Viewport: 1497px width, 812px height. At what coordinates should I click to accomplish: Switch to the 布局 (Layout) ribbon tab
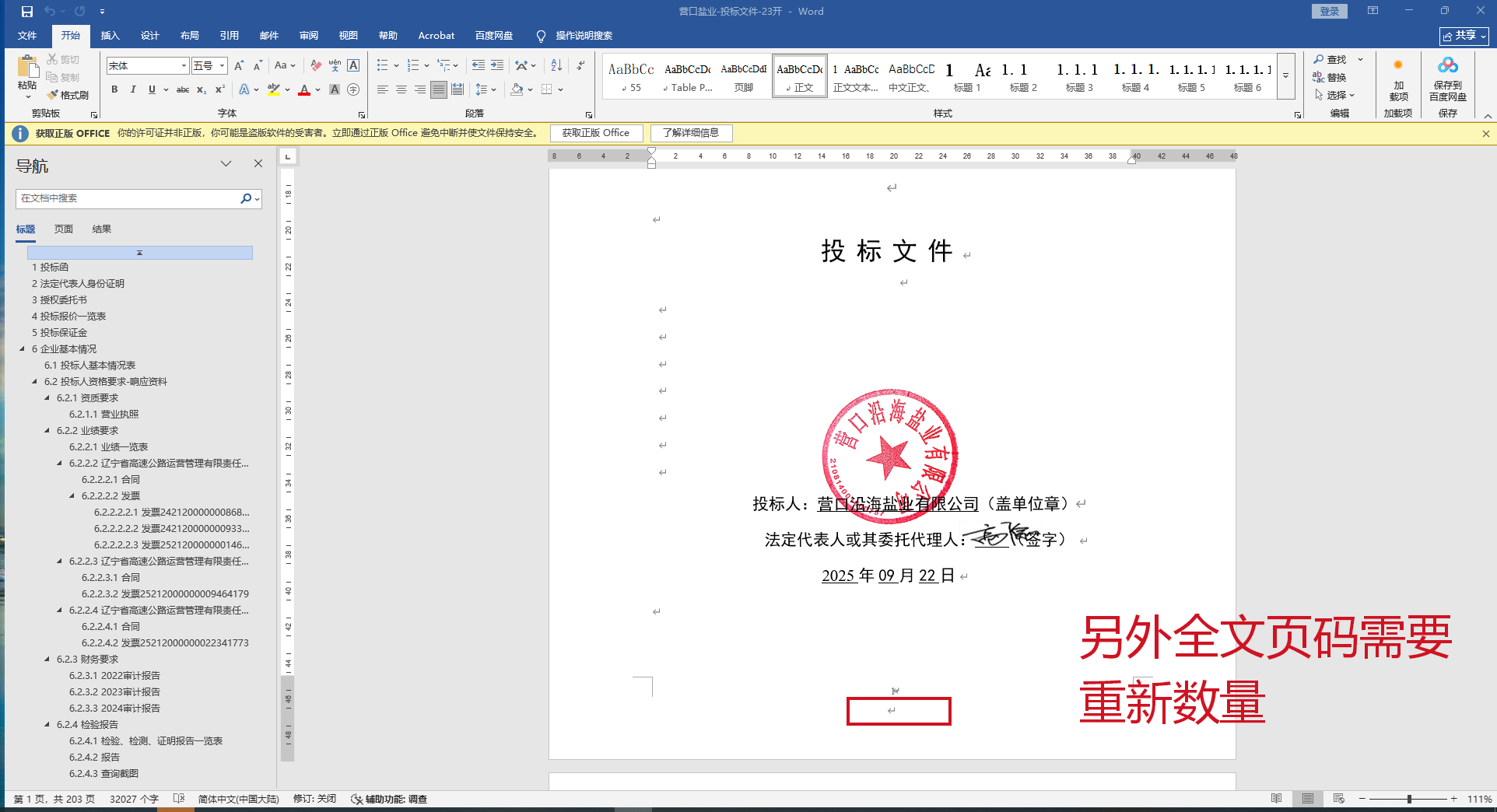click(x=189, y=36)
